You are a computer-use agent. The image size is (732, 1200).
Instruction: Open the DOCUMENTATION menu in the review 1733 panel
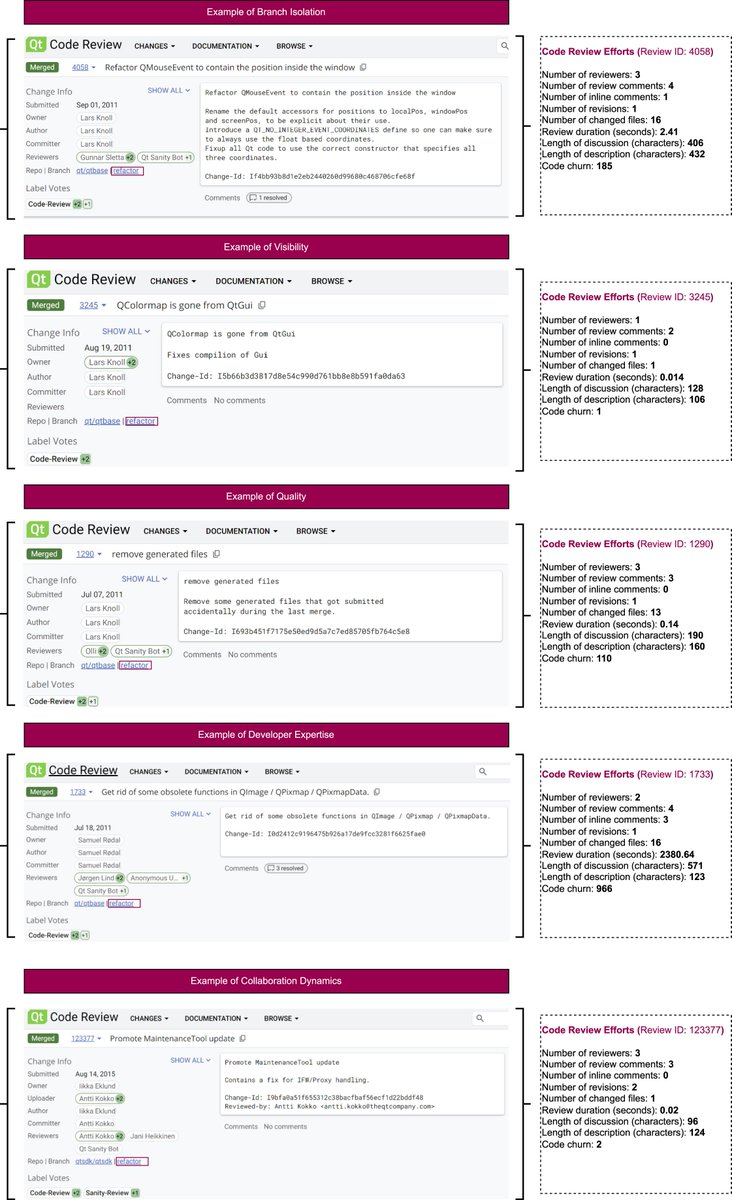click(x=218, y=772)
